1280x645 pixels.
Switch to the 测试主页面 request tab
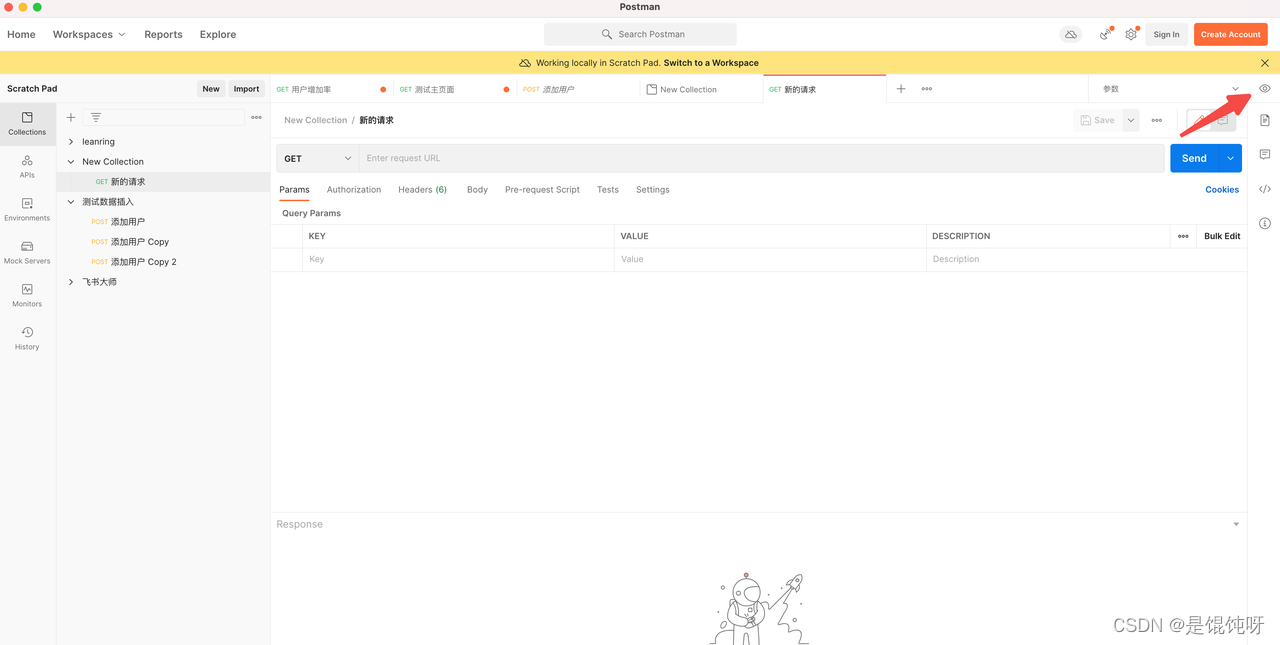pyautogui.click(x=454, y=89)
